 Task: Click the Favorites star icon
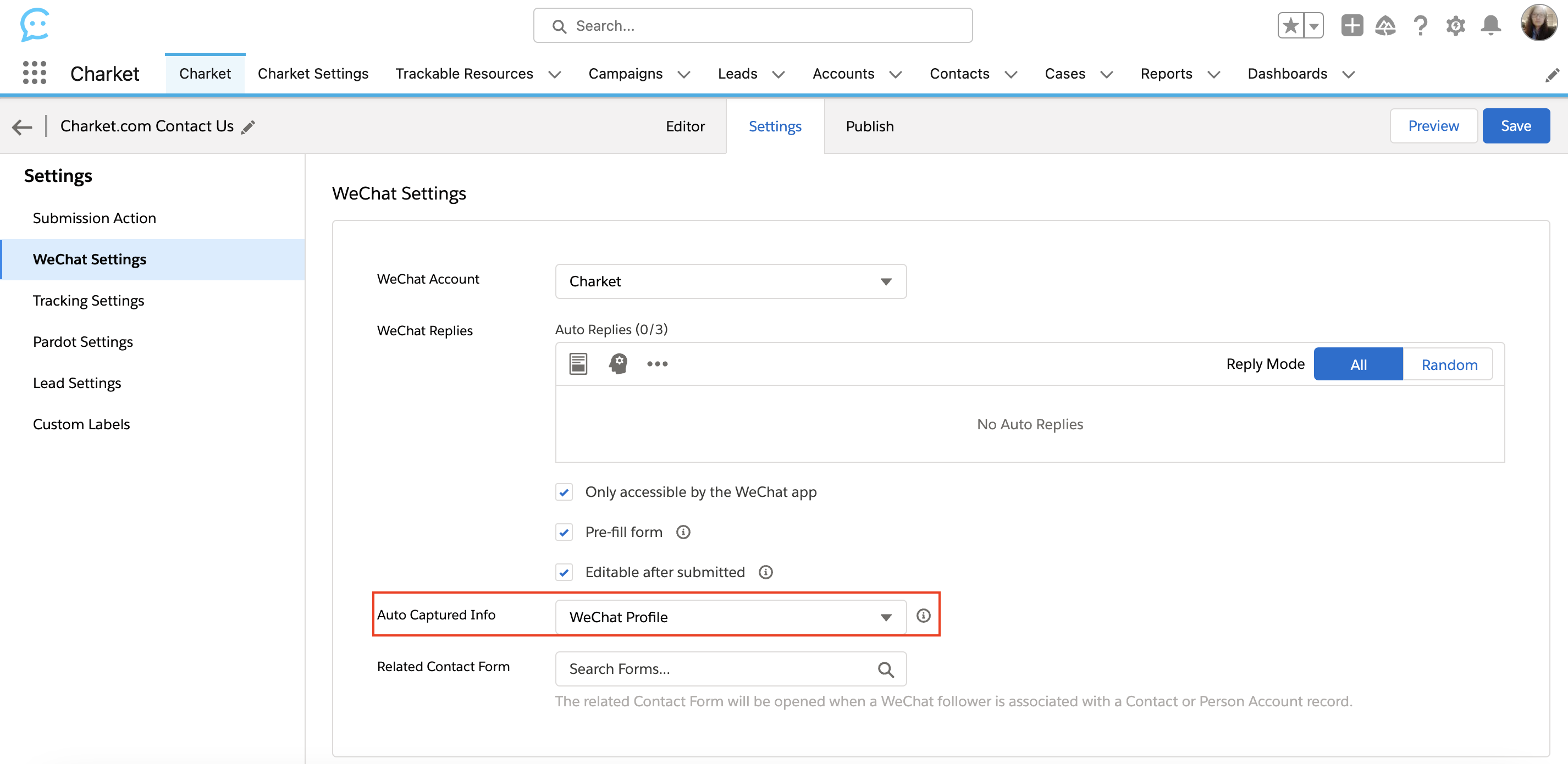(1290, 26)
